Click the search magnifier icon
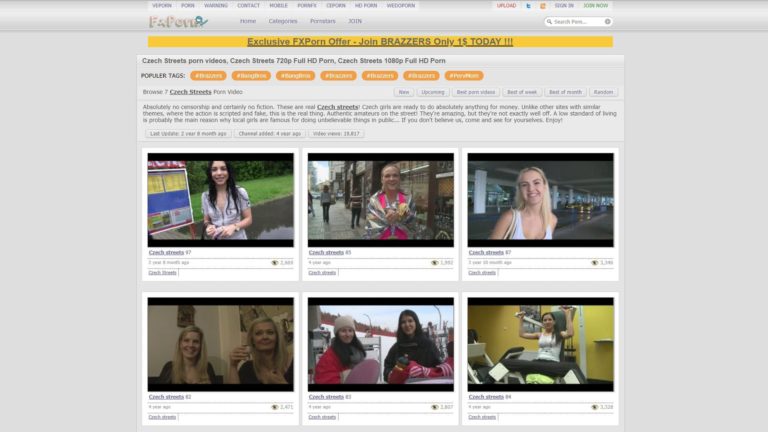 click(549, 21)
